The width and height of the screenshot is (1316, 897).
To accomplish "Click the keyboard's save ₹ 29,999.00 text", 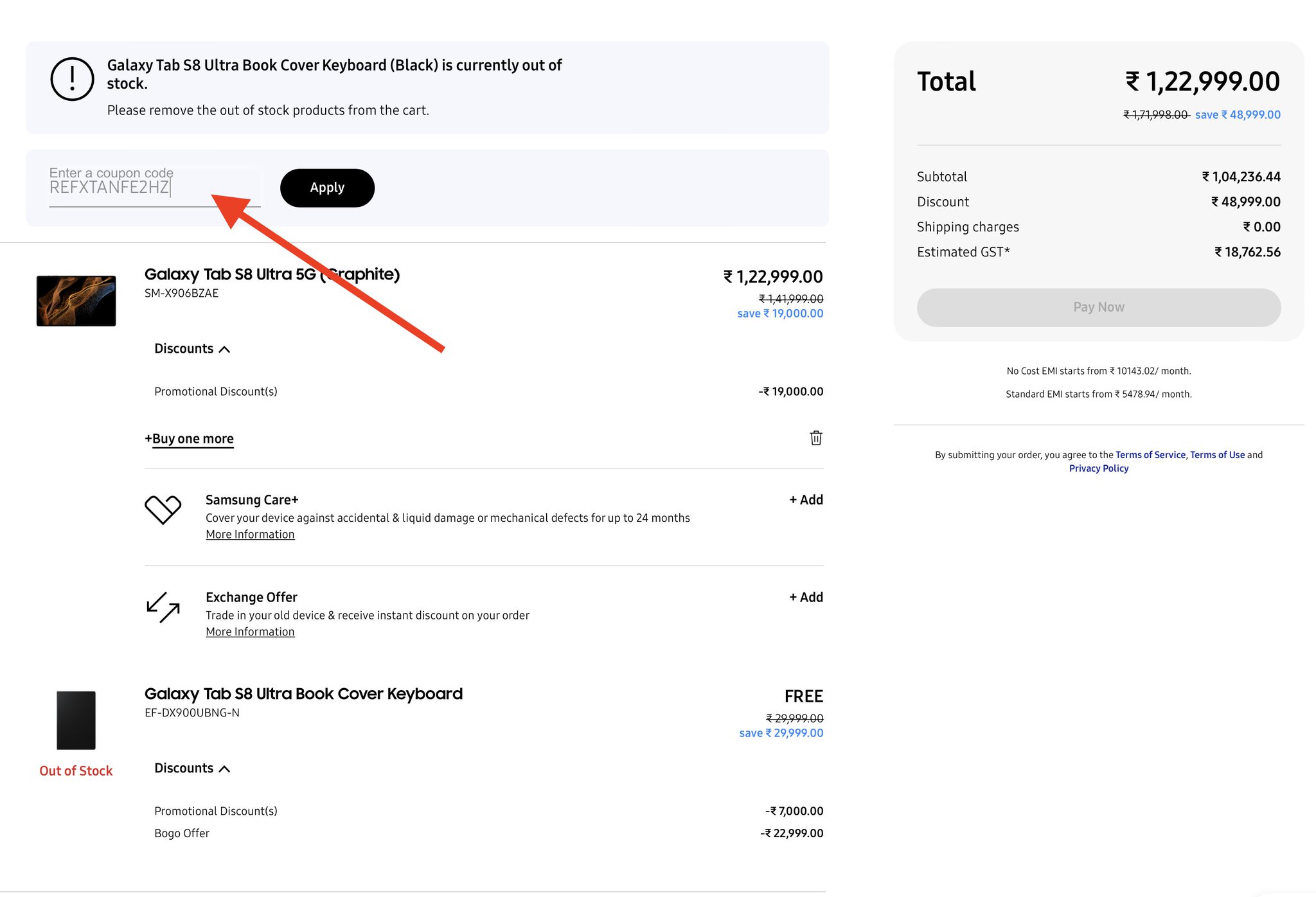I will [x=781, y=733].
